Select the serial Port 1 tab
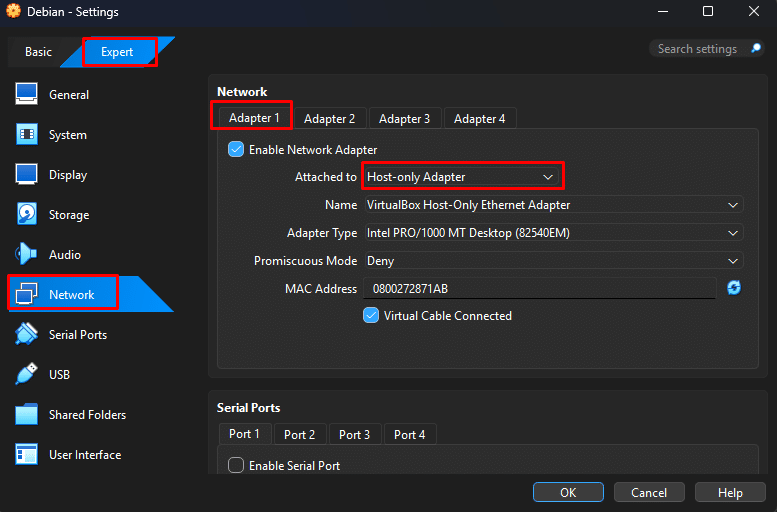777x512 pixels. (x=244, y=434)
